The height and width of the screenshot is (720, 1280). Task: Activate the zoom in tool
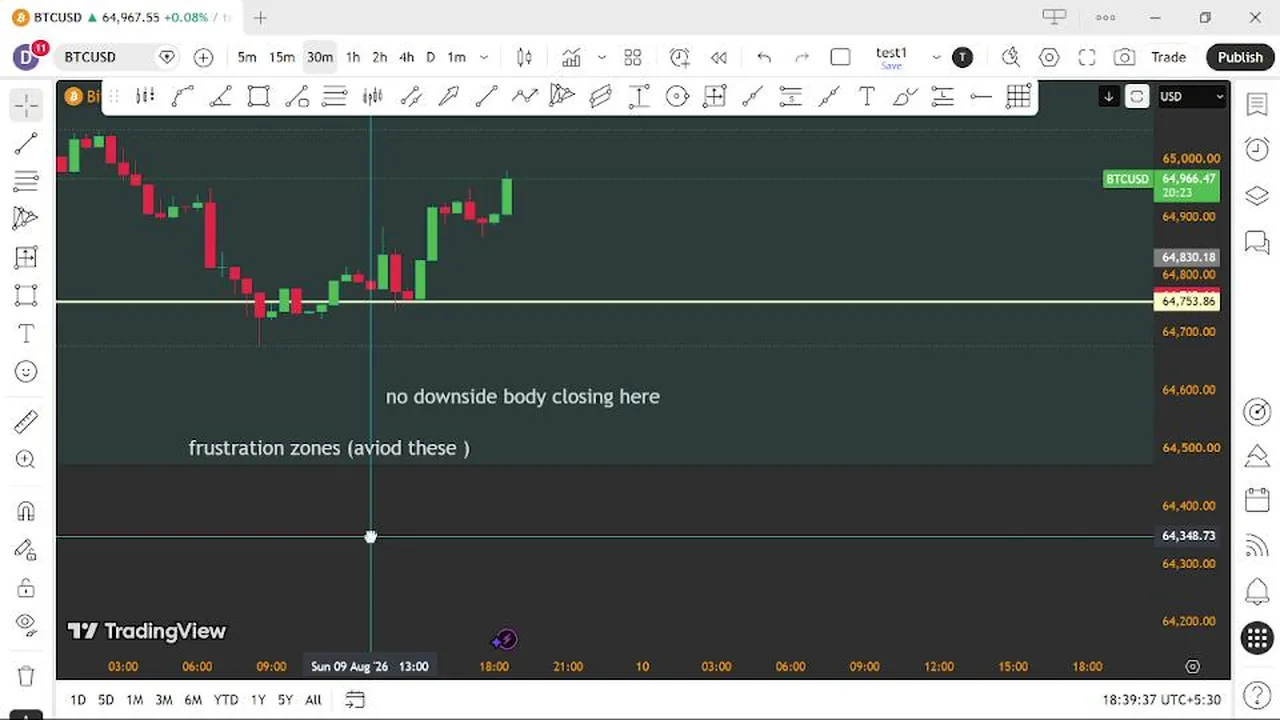pos(26,460)
